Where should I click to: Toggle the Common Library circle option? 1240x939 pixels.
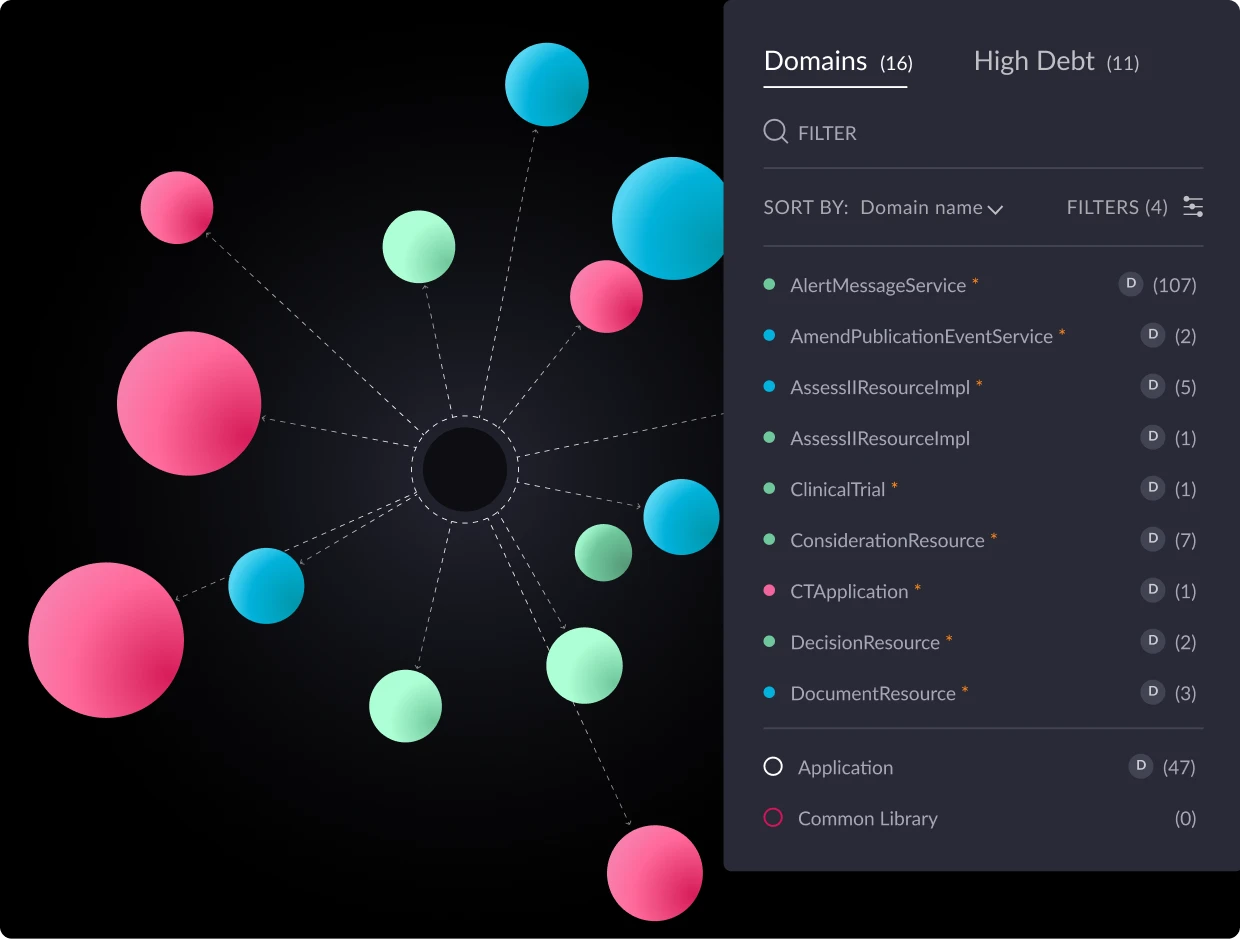tap(773, 818)
